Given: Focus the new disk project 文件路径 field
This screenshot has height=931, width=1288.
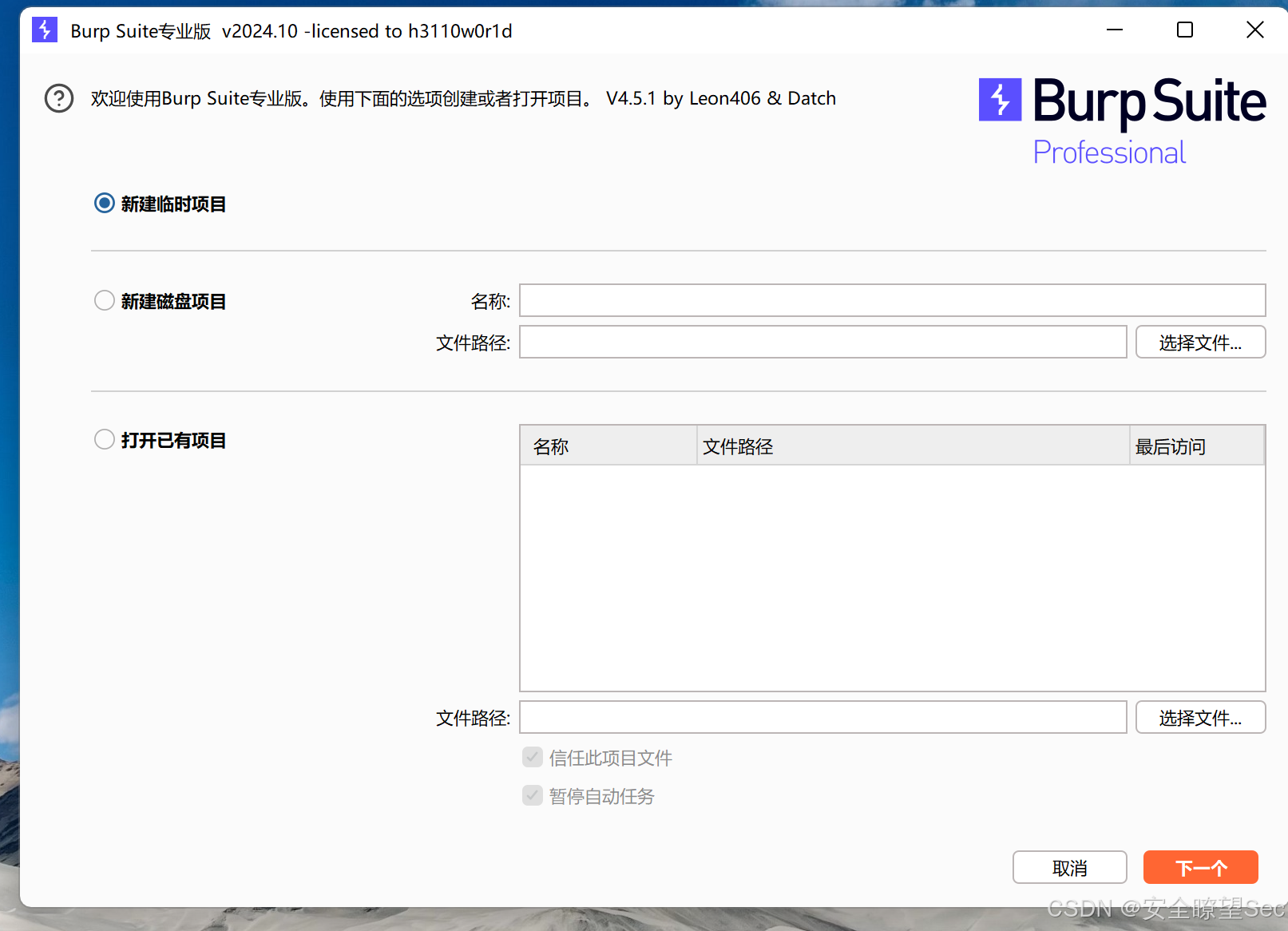Looking at the screenshot, I should [x=823, y=342].
